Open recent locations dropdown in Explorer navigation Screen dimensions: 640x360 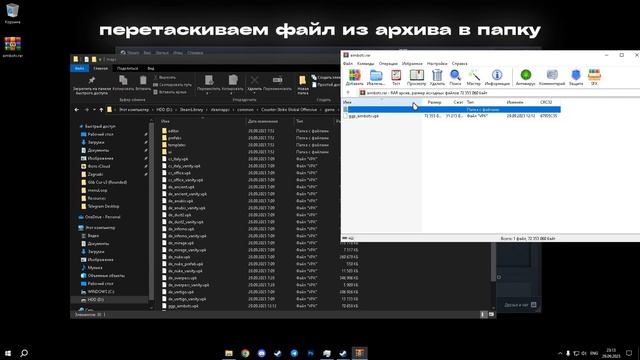point(94,110)
